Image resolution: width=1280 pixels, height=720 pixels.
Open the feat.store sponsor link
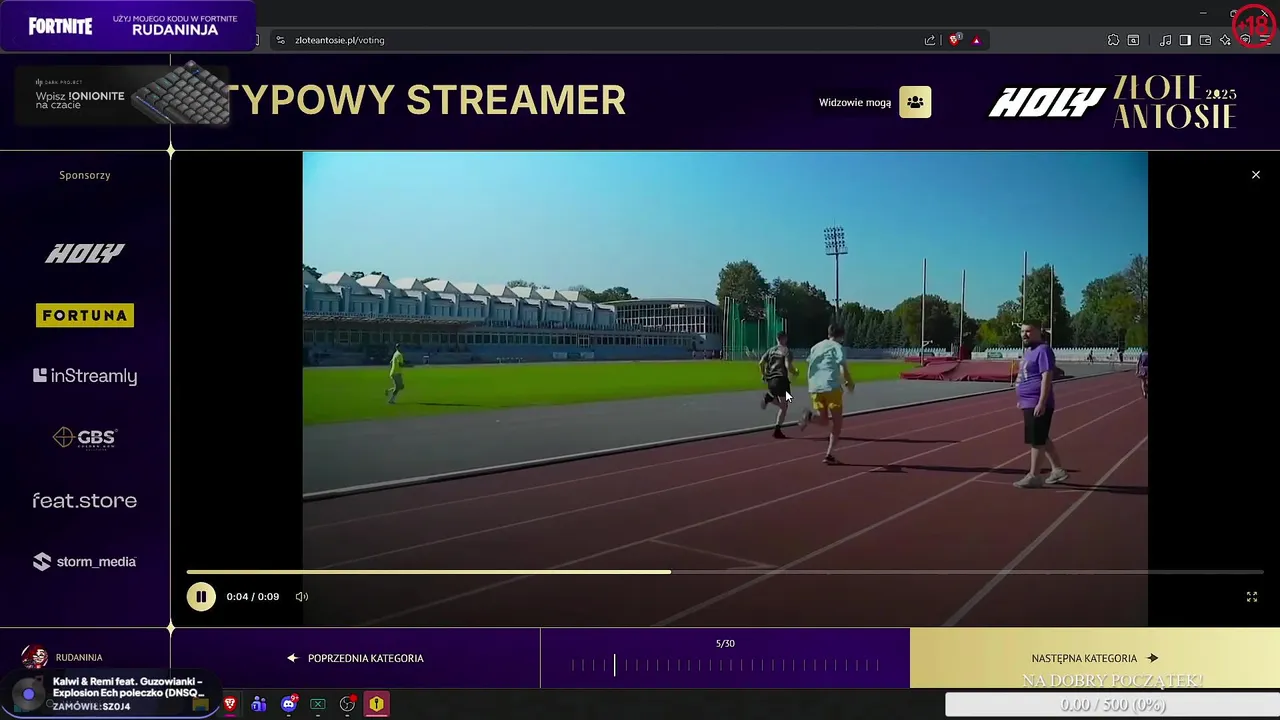coord(85,500)
